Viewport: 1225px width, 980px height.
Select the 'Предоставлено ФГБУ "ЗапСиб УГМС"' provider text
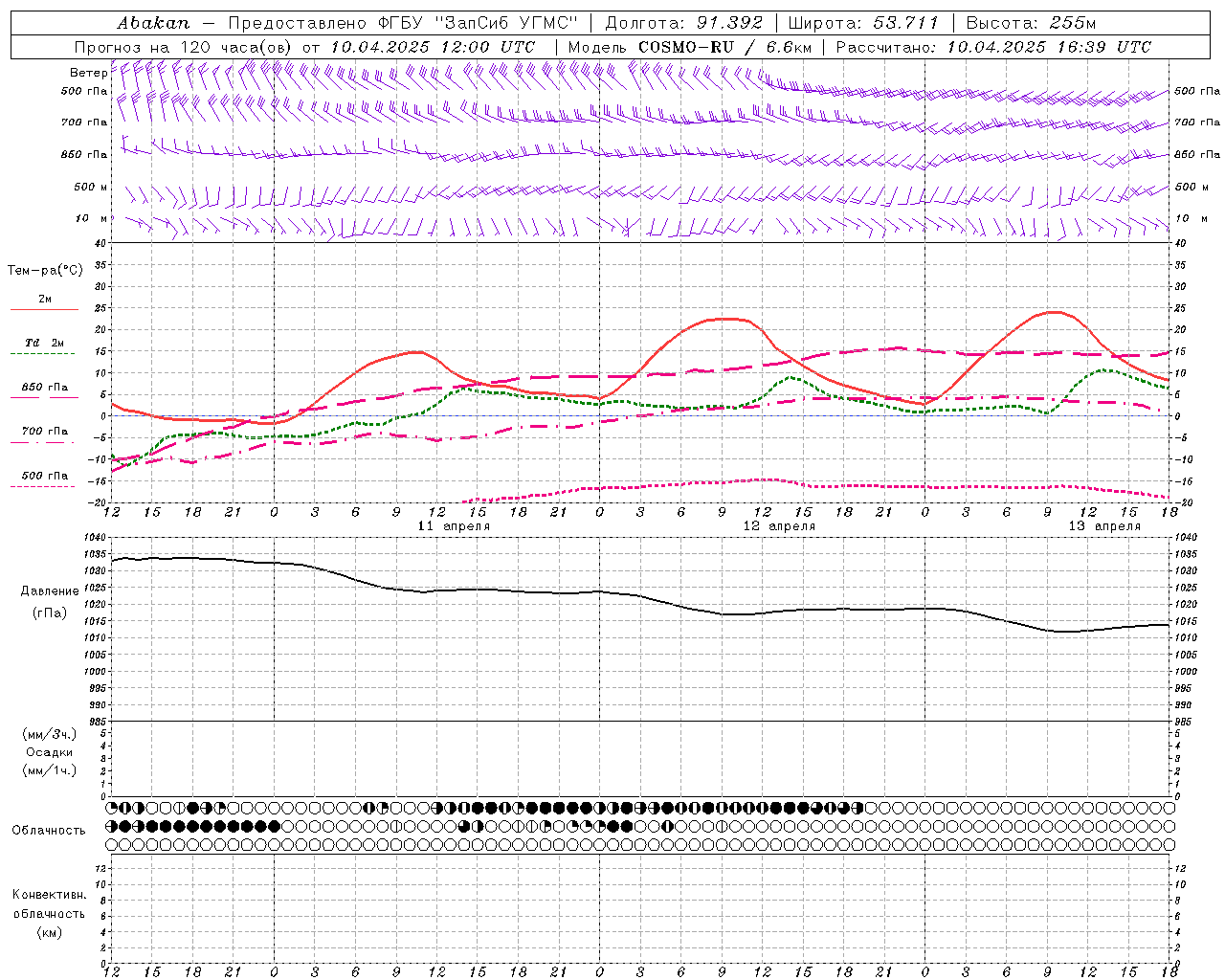404,23
